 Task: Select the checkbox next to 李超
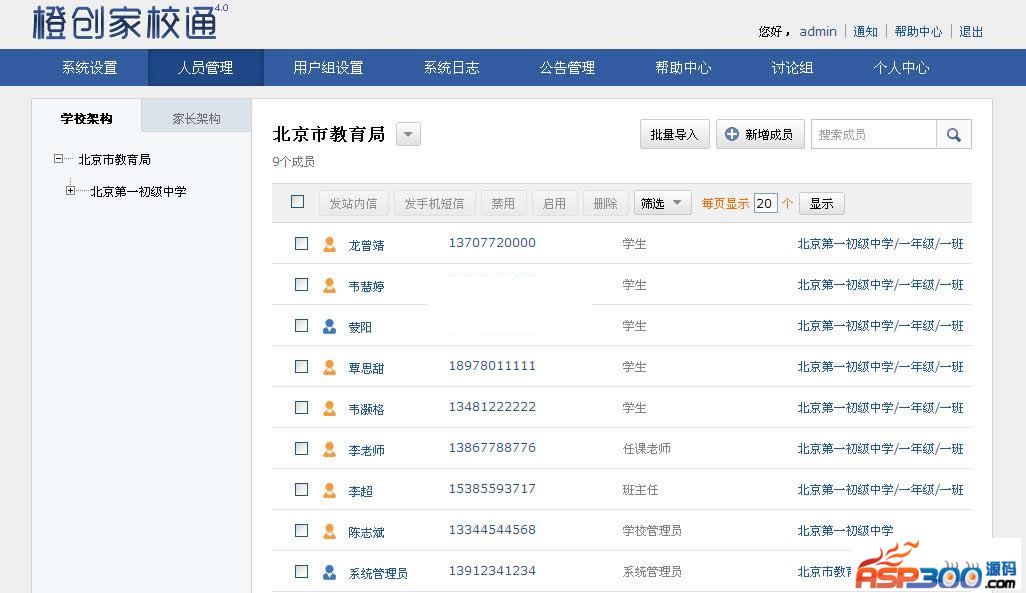(x=301, y=490)
